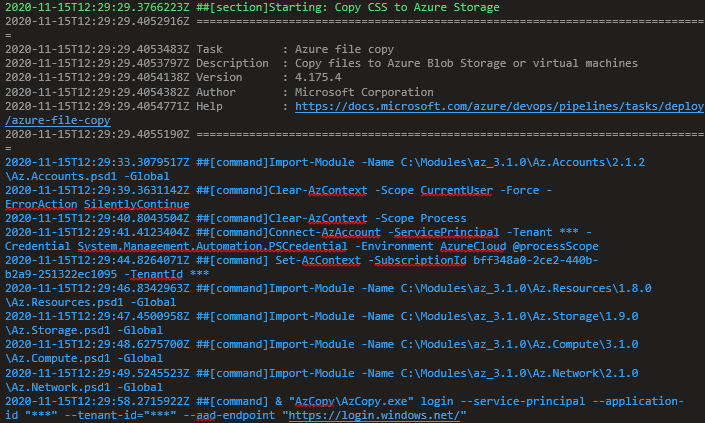This screenshot has width=705, height=423.
Task: Click the 'Clear-AzContext -Scope CurrentUser' command line
Action: pyautogui.click(x=278, y=191)
